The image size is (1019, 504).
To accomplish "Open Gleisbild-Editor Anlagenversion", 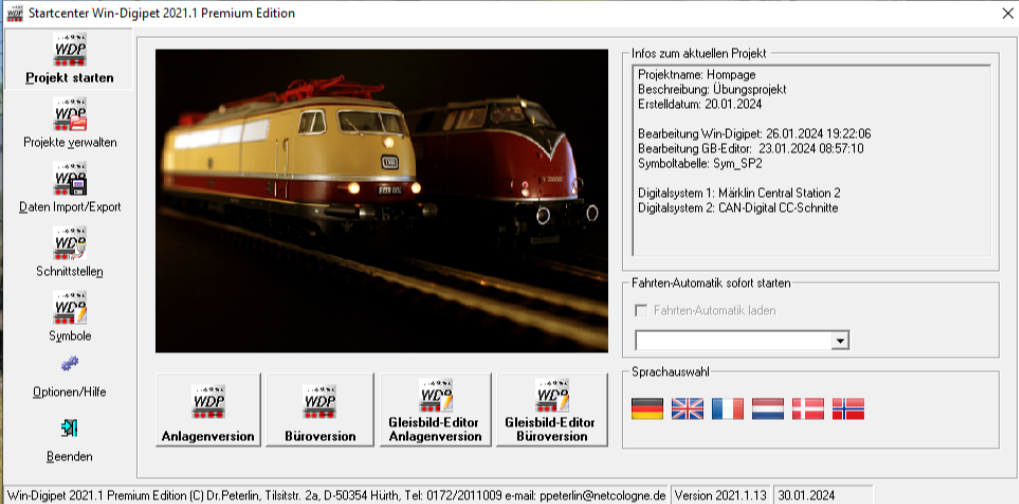I will click(x=435, y=411).
